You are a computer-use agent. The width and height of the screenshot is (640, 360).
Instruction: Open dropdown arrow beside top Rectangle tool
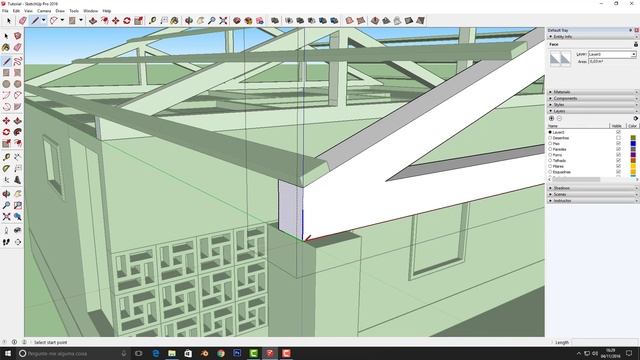(81, 20)
